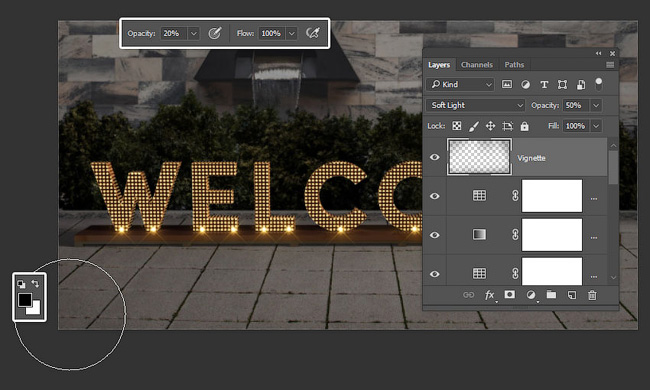Open the white background color picker

(x=36, y=310)
